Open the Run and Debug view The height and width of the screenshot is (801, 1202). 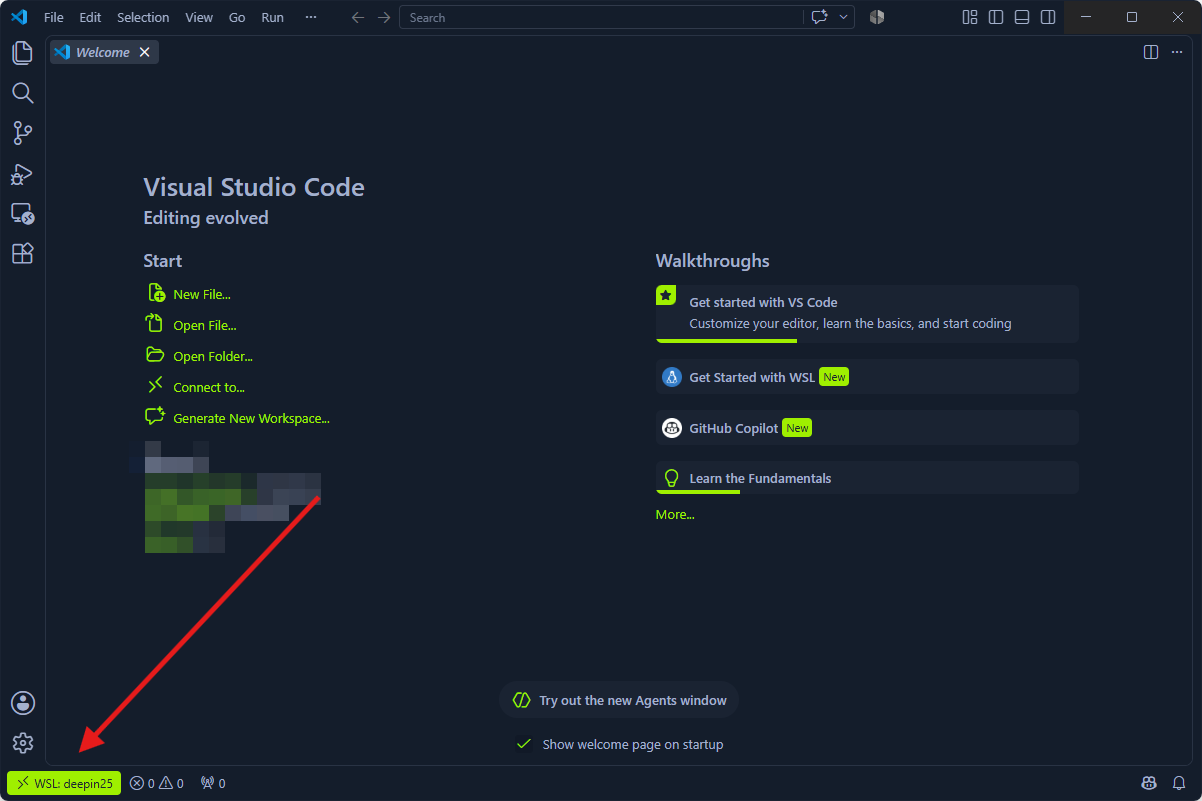[22, 174]
